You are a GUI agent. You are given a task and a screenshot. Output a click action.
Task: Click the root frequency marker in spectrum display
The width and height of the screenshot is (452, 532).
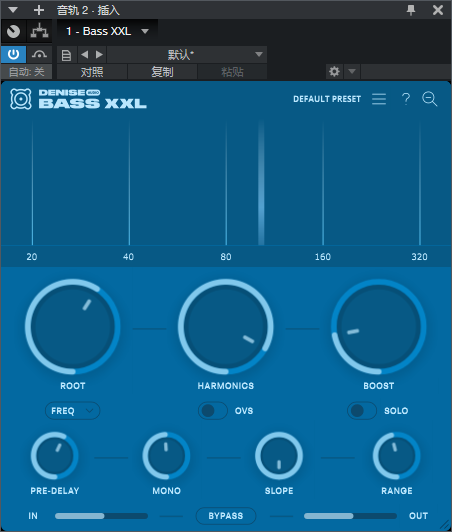(261, 183)
